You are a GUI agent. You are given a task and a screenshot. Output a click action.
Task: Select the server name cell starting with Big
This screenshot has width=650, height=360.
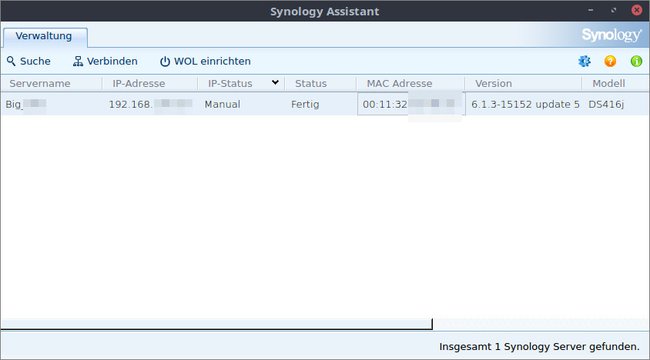[51, 104]
